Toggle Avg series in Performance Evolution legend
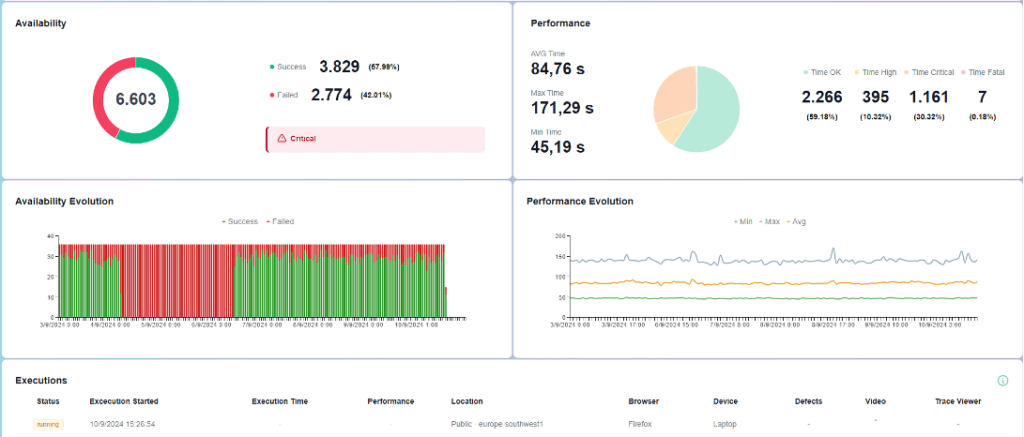Image resolution: width=1024 pixels, height=437 pixels. tap(797, 221)
